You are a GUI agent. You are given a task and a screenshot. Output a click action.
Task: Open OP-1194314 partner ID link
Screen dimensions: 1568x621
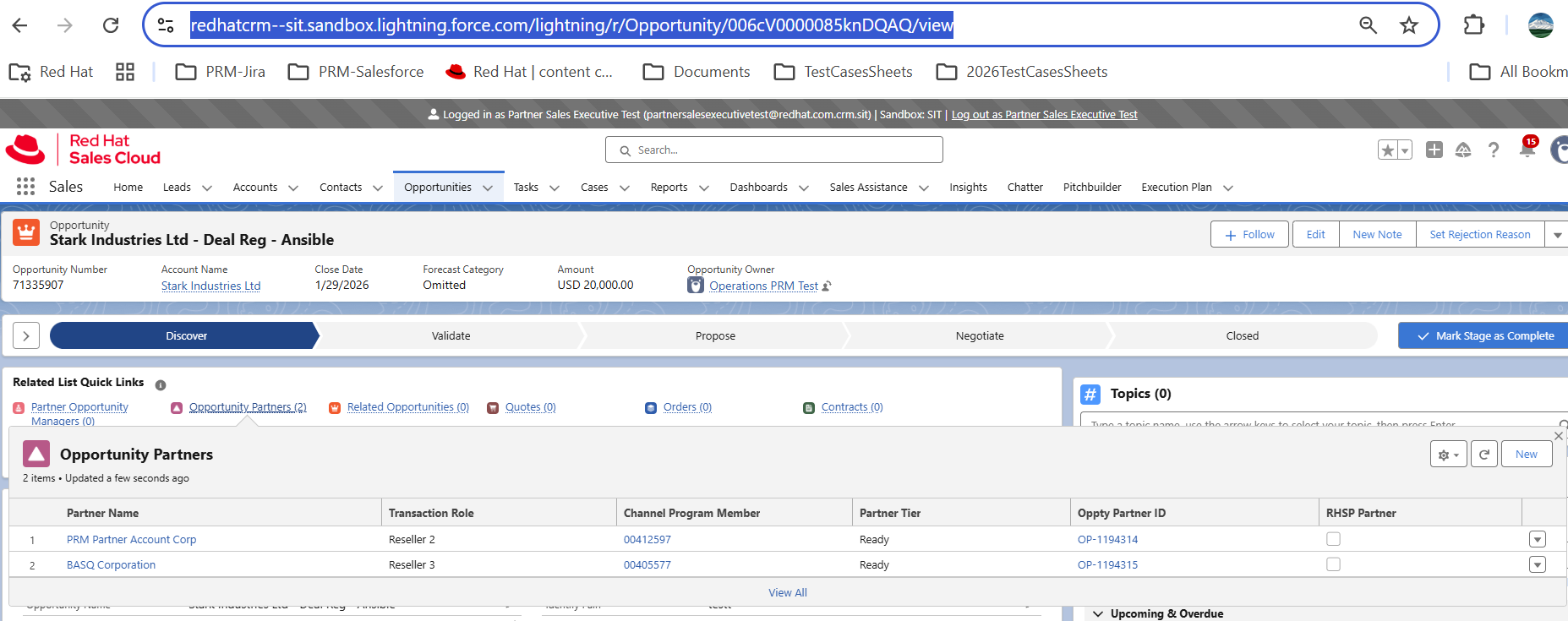[1107, 539]
